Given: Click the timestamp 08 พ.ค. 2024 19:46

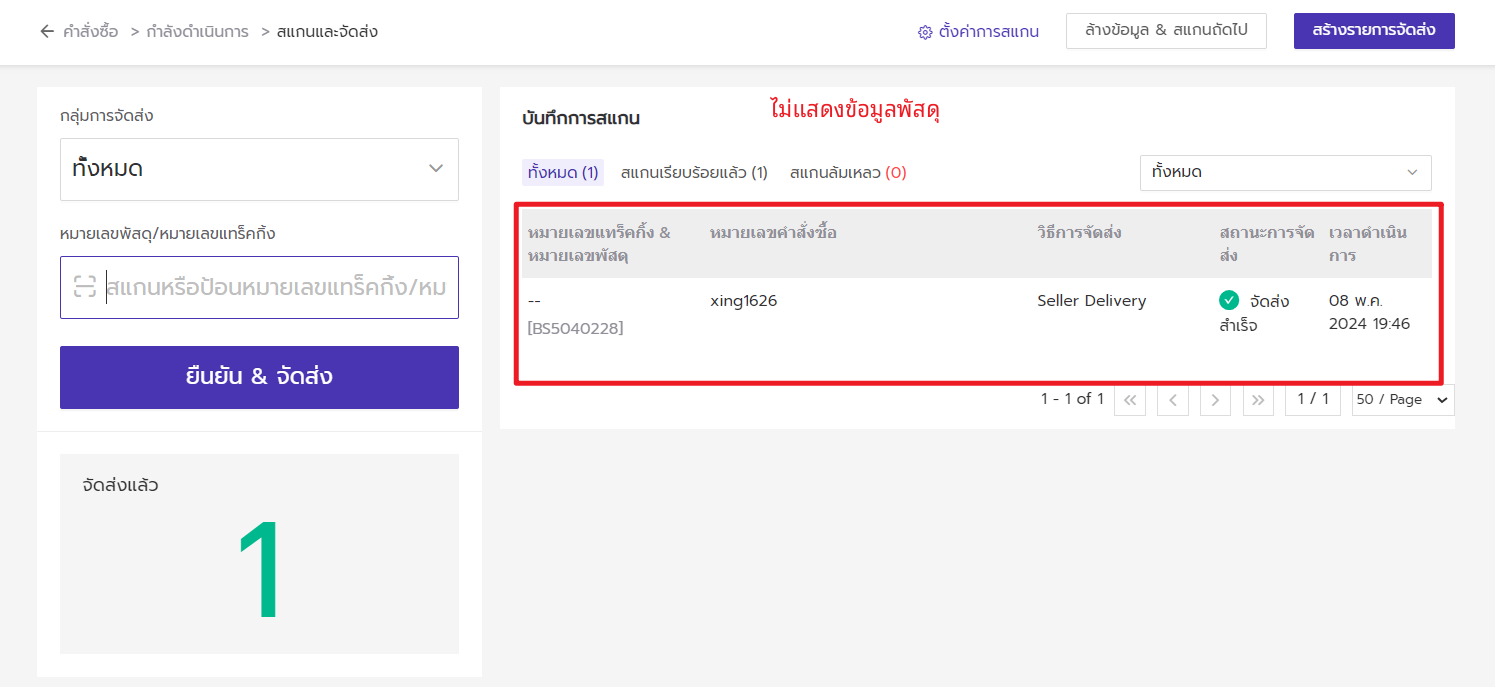Looking at the screenshot, I should click(1370, 312).
